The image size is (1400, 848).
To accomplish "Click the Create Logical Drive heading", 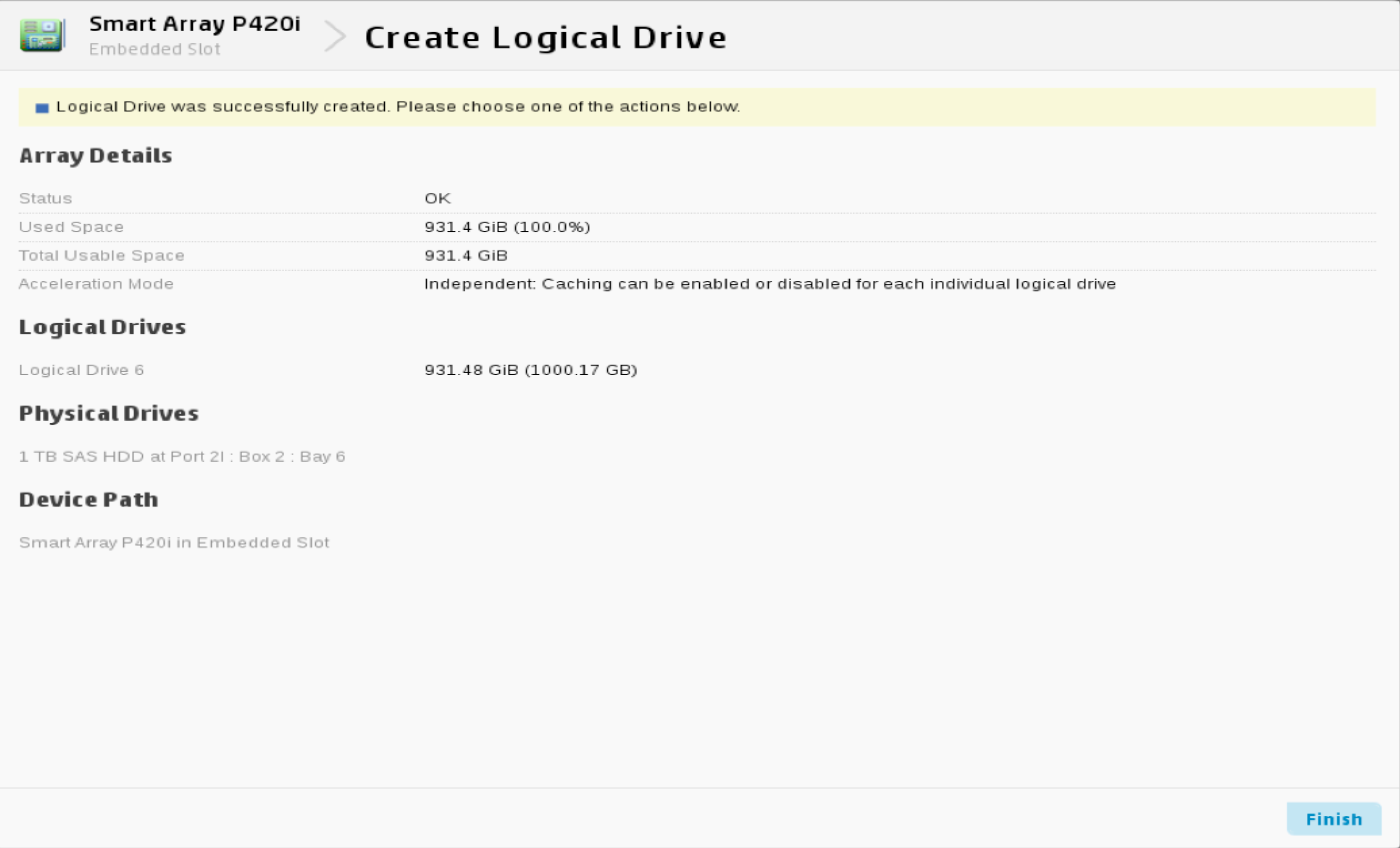I will (545, 38).
